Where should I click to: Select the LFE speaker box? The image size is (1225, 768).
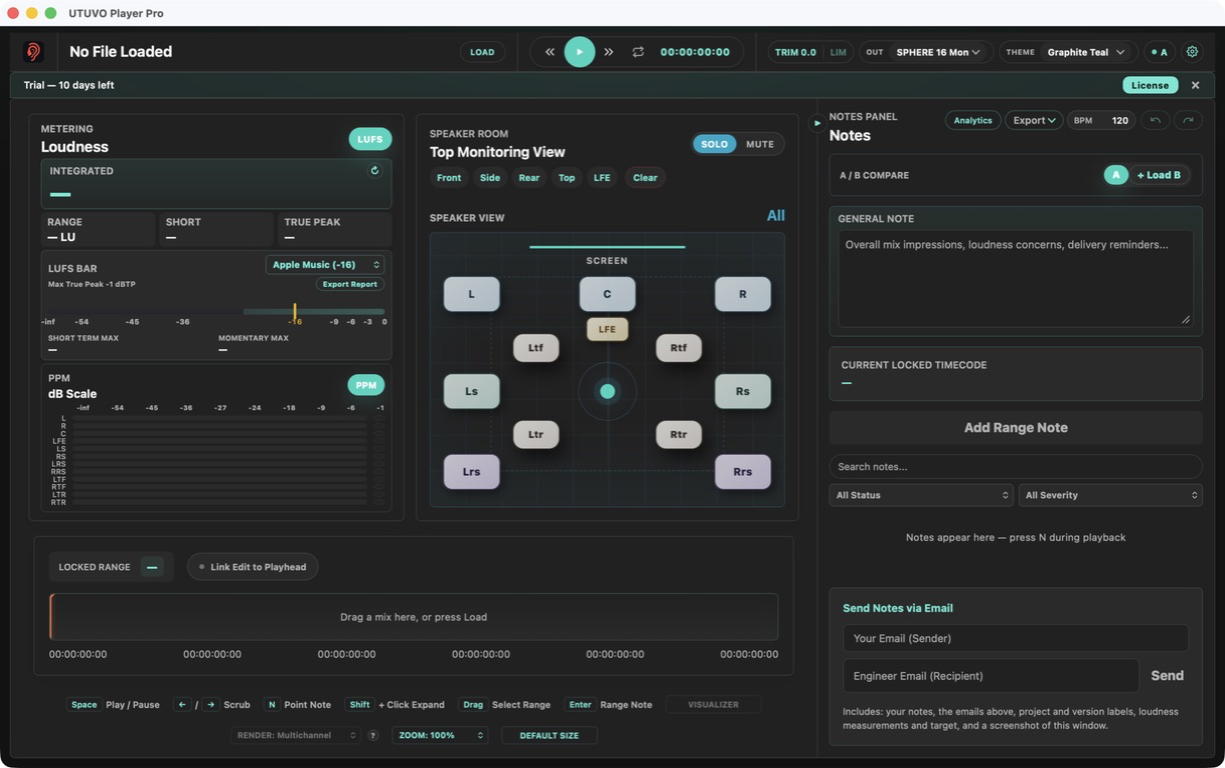[607, 329]
